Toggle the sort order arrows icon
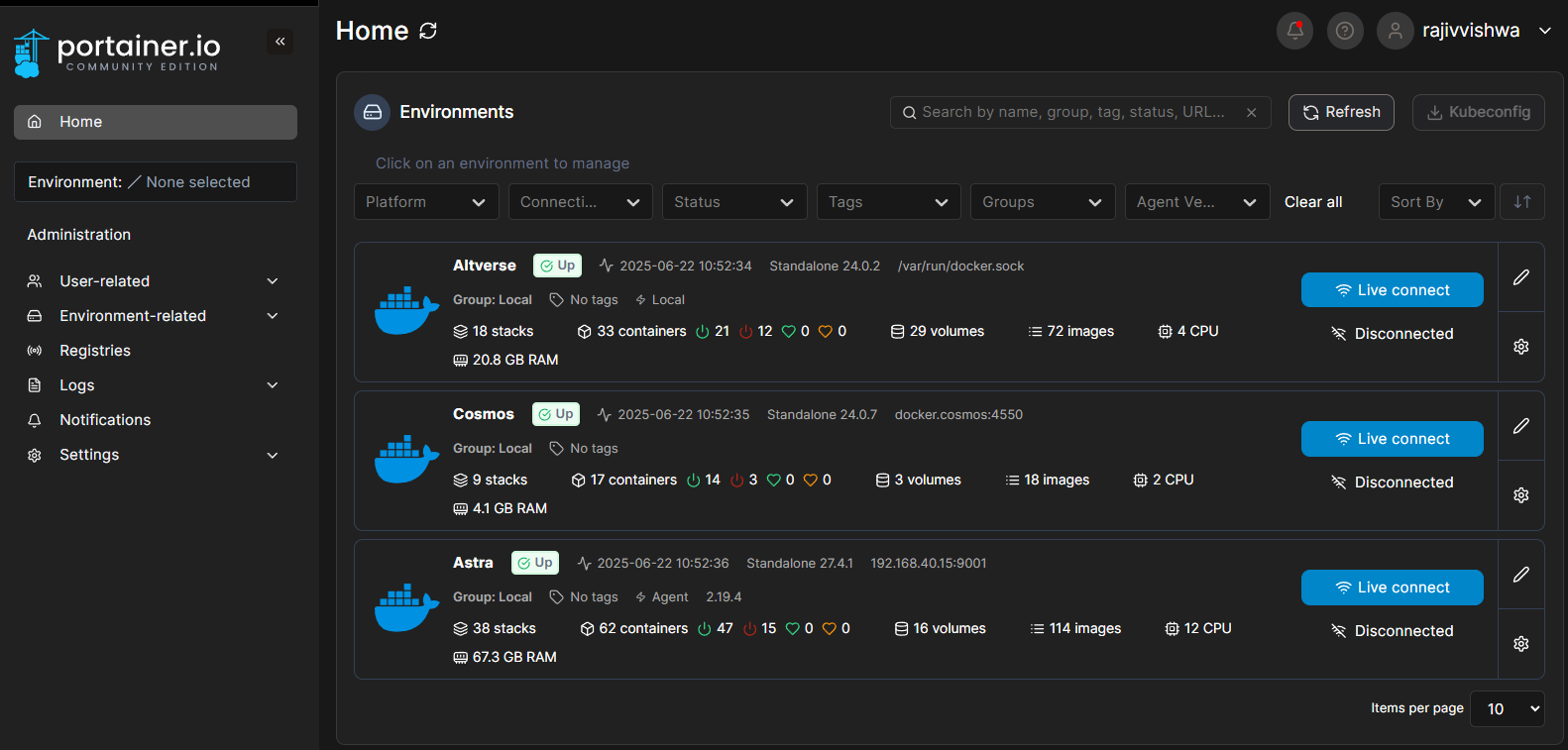Screen dimensions: 1568x750 [1521, 202]
